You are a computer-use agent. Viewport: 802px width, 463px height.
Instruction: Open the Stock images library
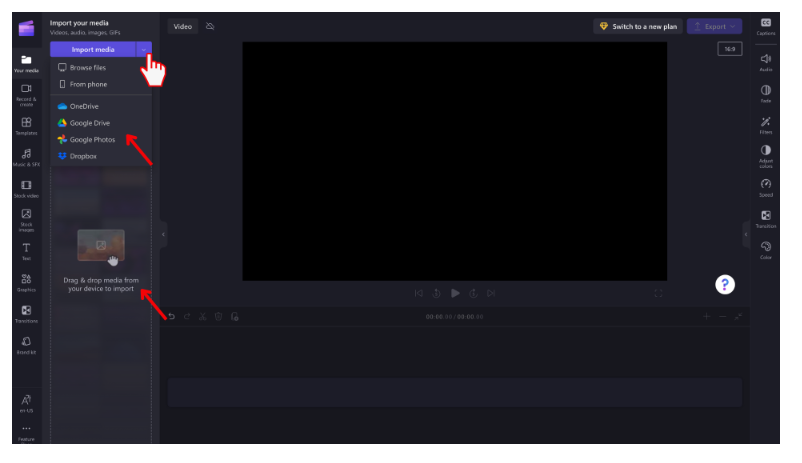[26, 220]
